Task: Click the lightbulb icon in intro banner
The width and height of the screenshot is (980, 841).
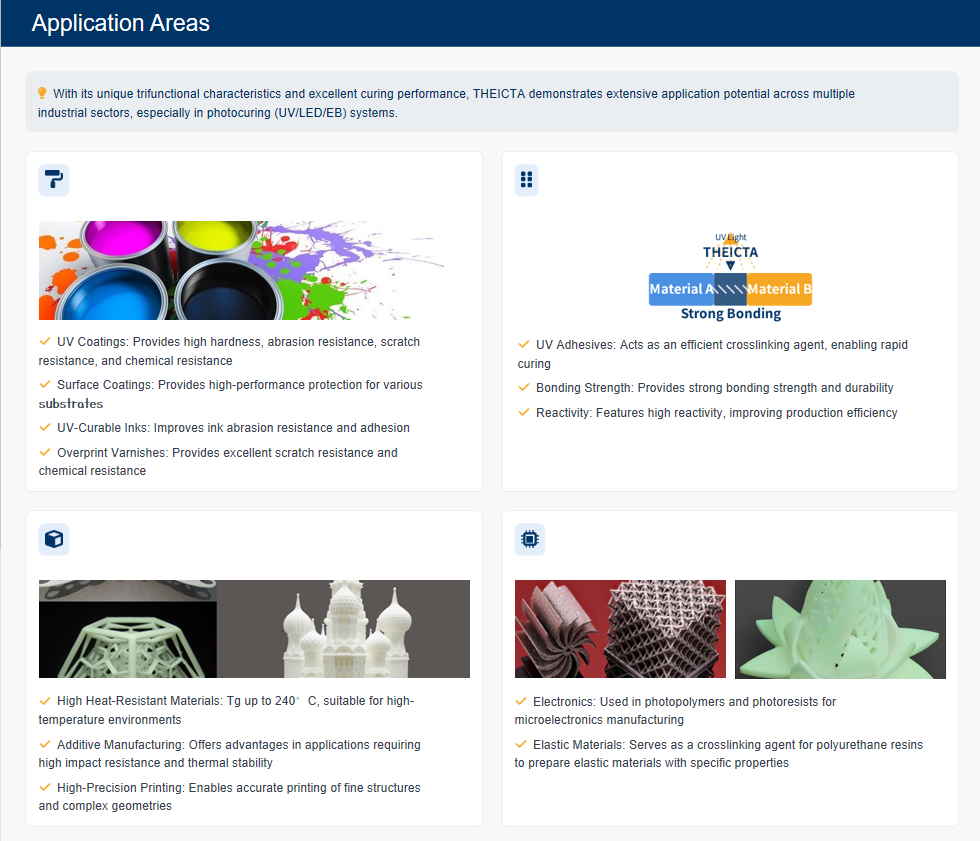Action: [x=42, y=93]
